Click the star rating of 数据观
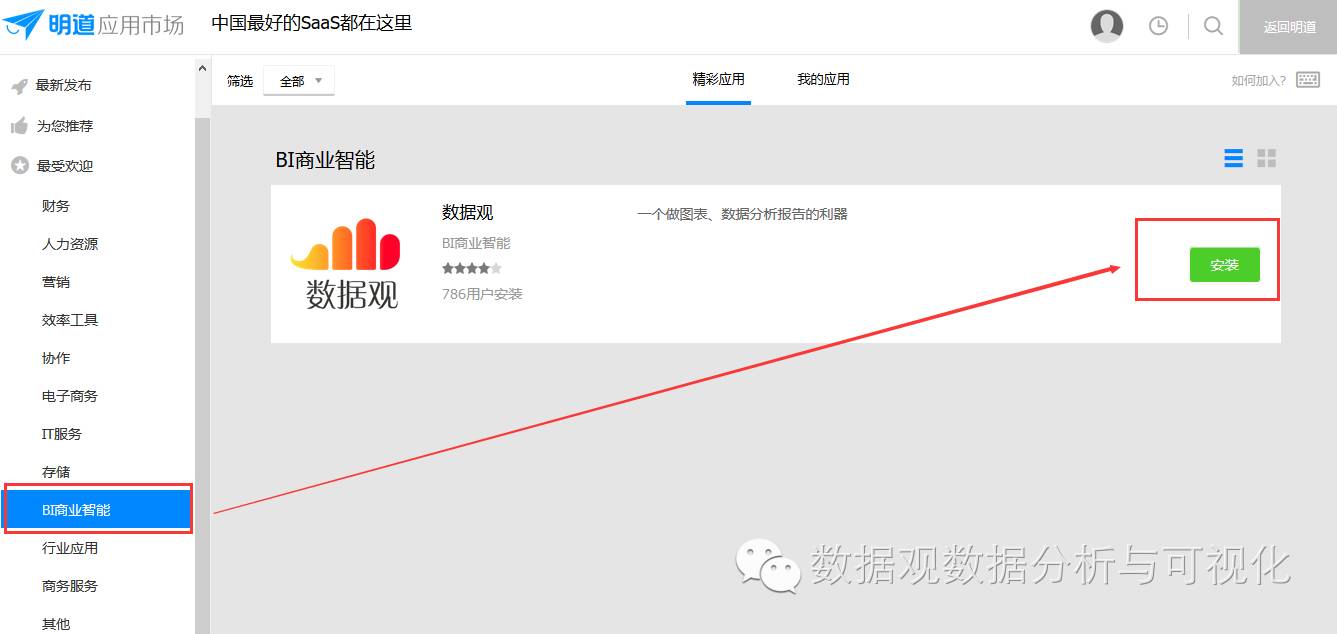The height and width of the screenshot is (634, 1337). click(472, 268)
